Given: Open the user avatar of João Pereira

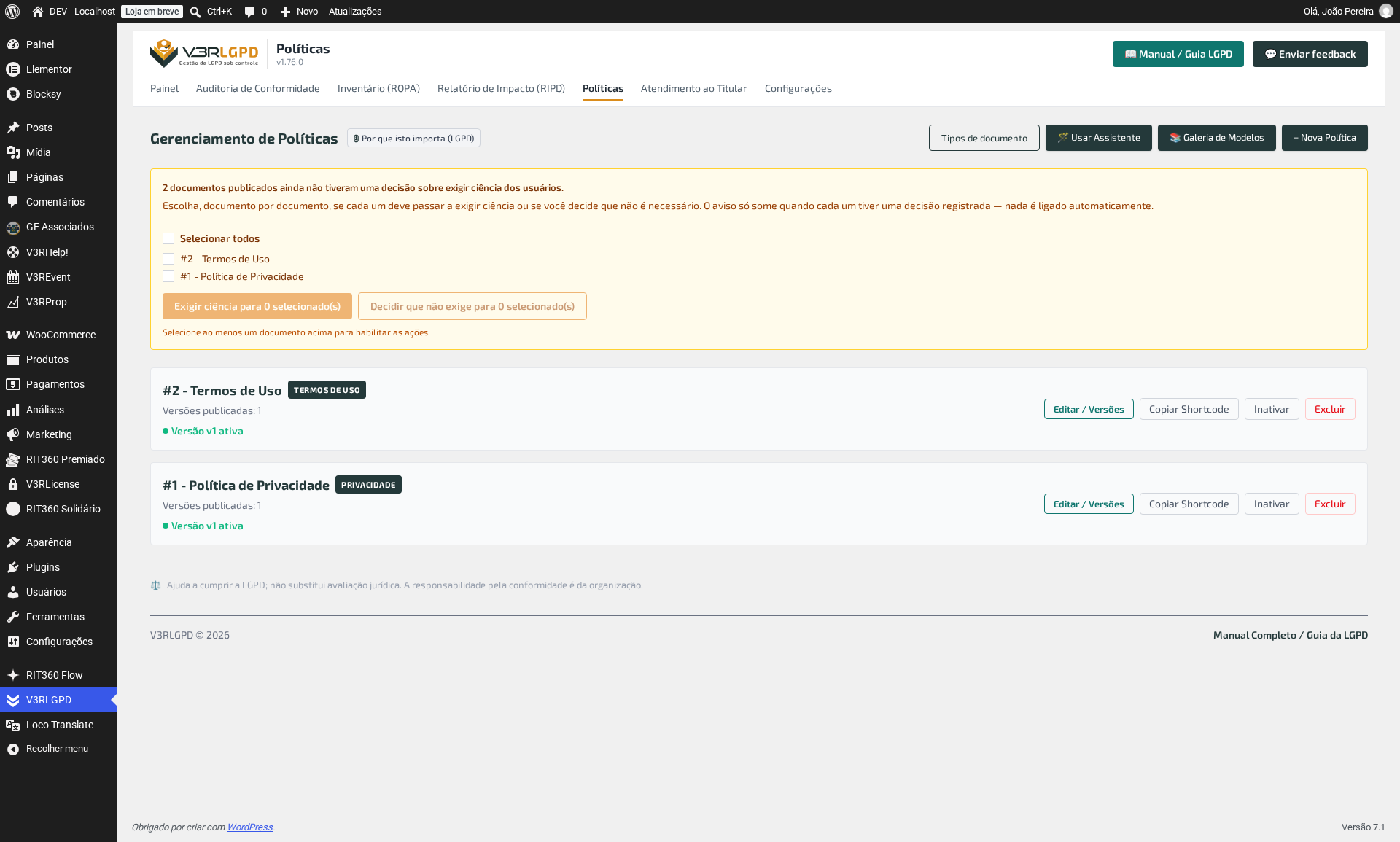Looking at the screenshot, I should pos(1386,12).
